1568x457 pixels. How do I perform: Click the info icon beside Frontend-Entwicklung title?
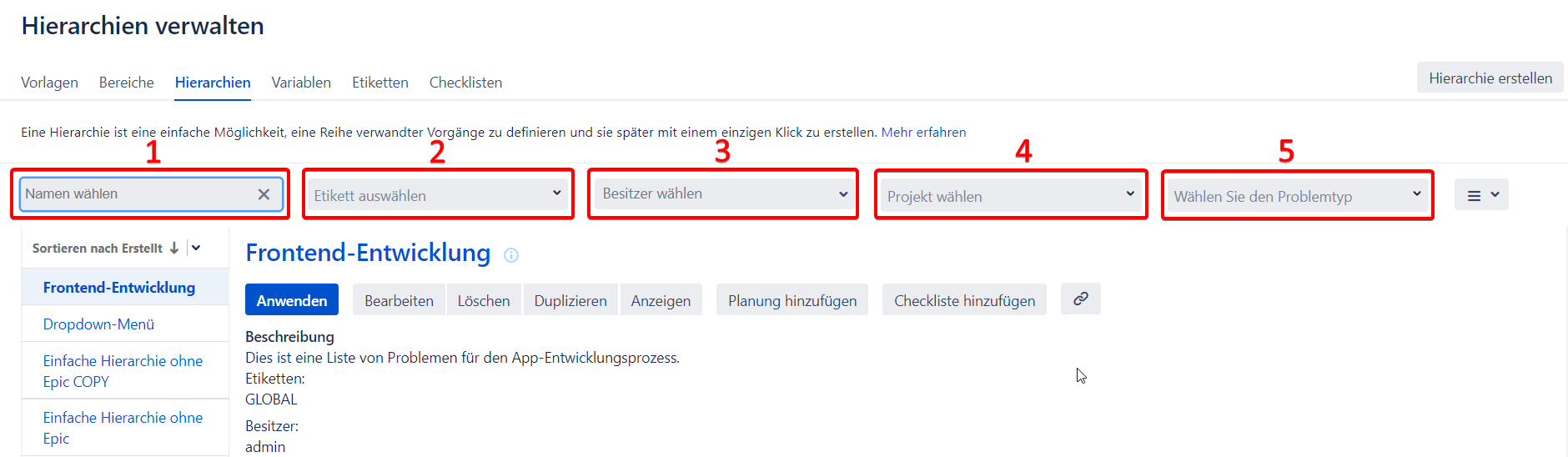pyautogui.click(x=511, y=255)
